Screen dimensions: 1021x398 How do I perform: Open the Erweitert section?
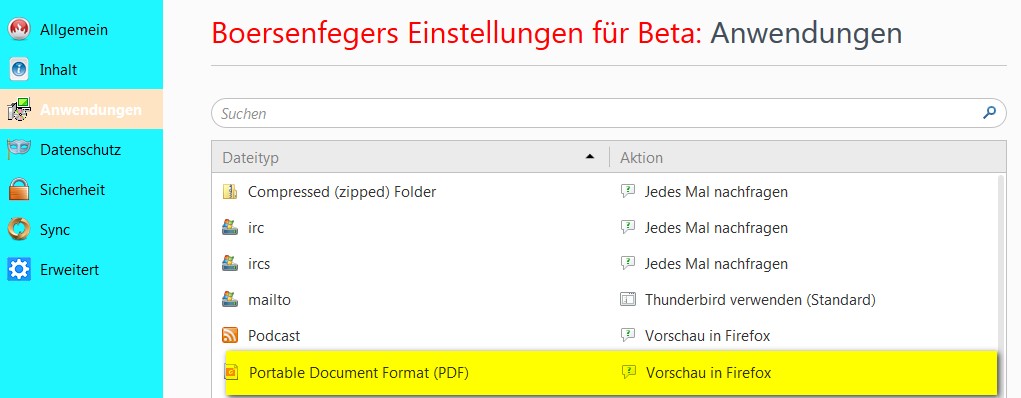[x=69, y=270]
